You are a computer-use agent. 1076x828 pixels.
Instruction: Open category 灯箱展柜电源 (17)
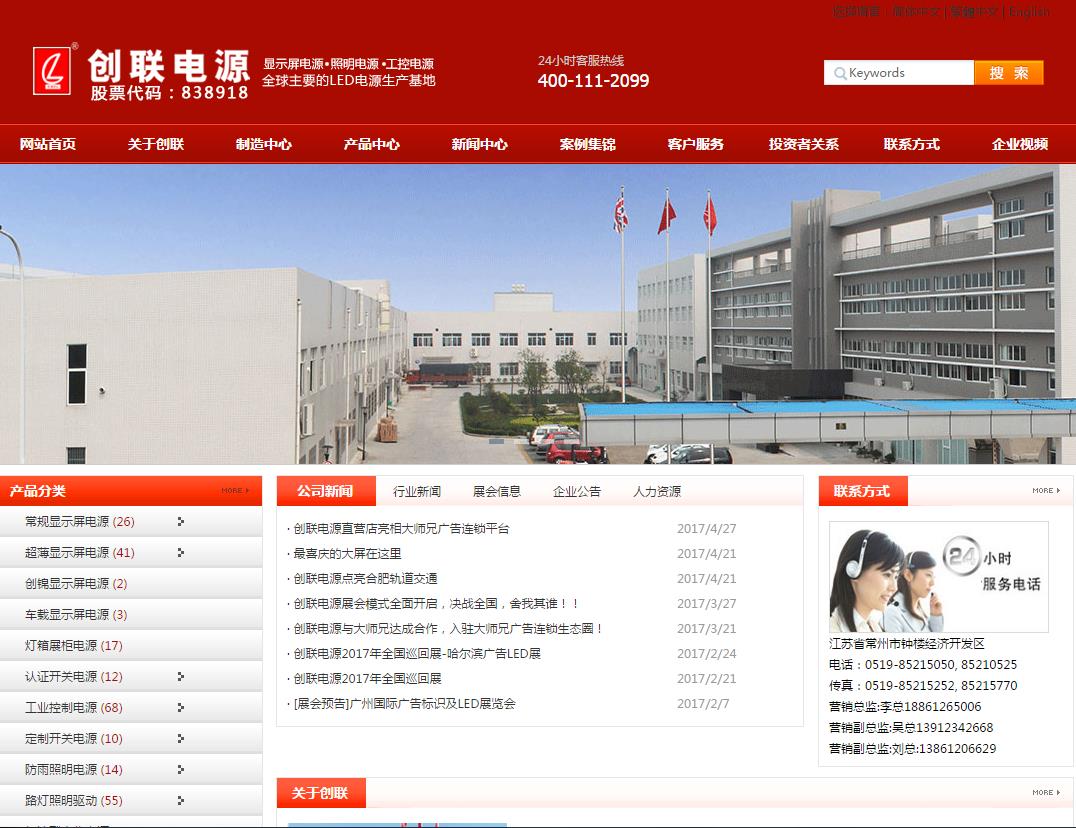[x=73, y=645]
